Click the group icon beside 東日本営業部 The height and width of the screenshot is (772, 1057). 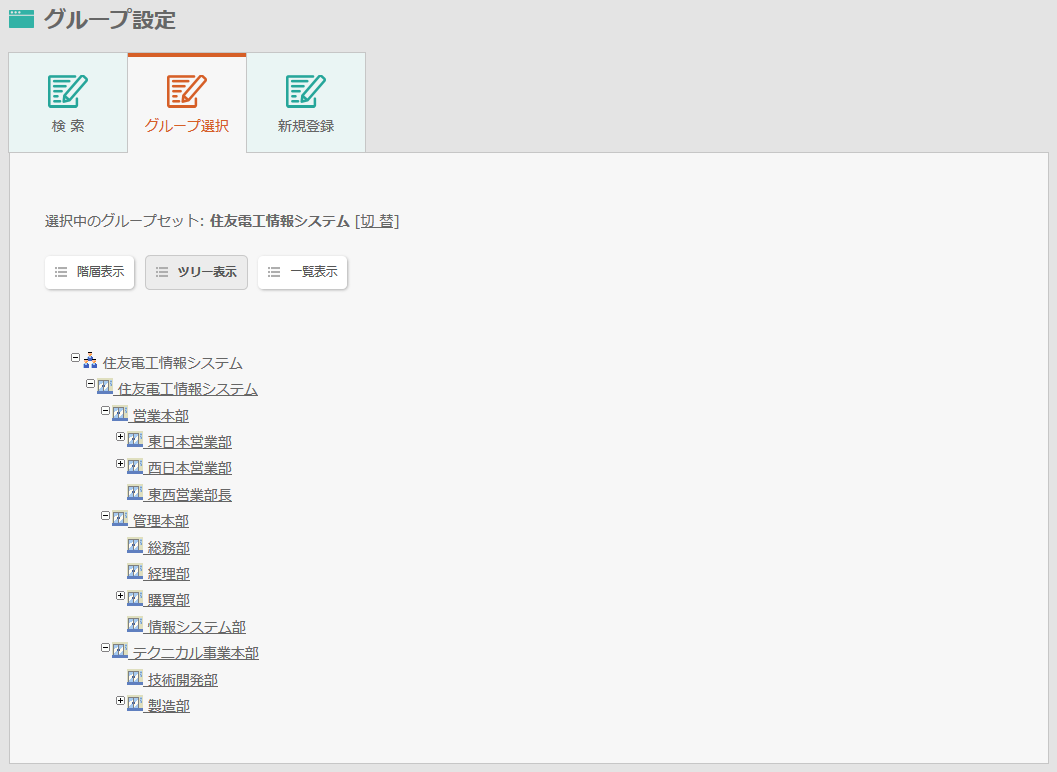click(x=135, y=440)
